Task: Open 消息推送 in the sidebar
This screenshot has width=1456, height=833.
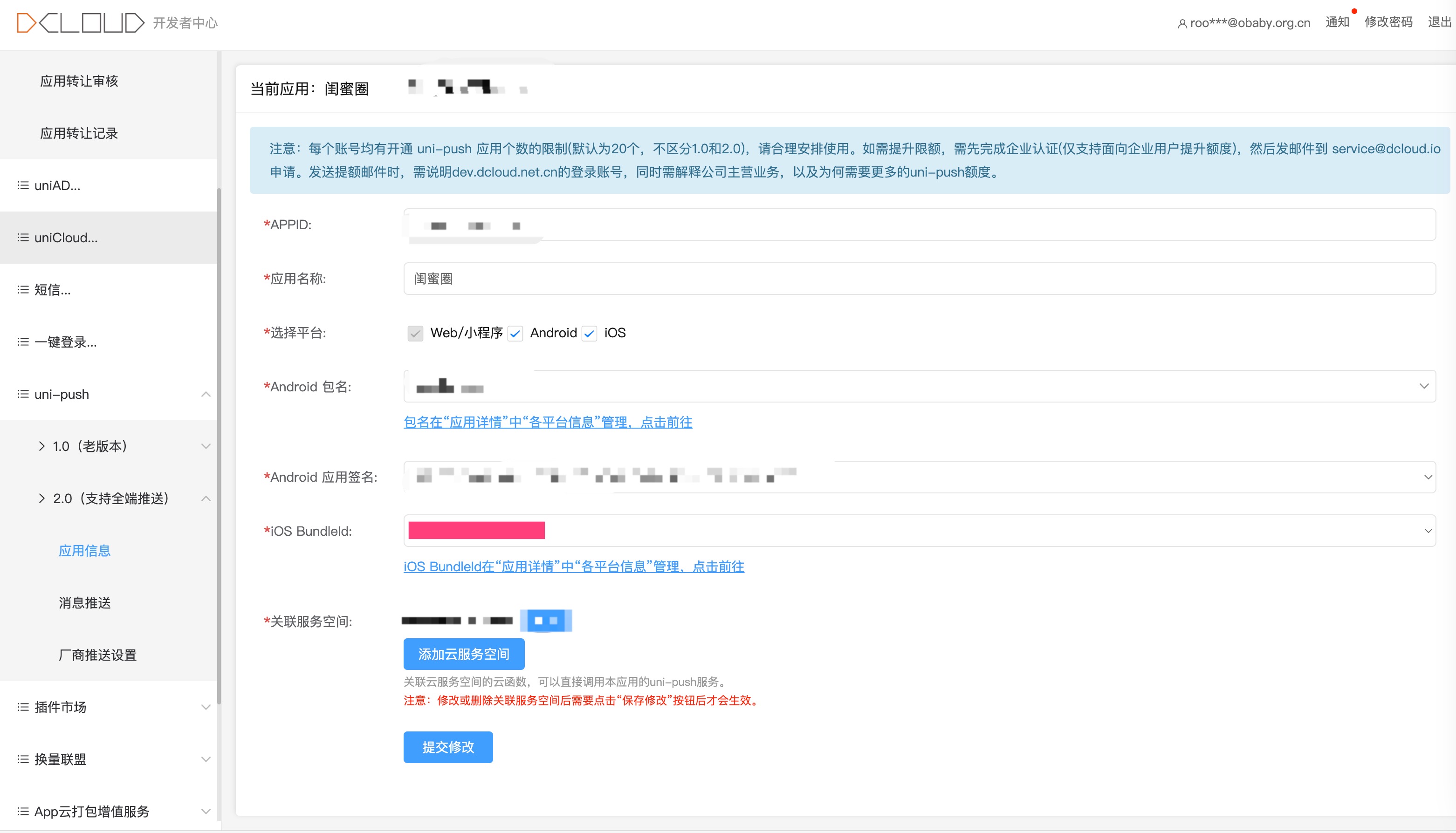Action: [85, 603]
